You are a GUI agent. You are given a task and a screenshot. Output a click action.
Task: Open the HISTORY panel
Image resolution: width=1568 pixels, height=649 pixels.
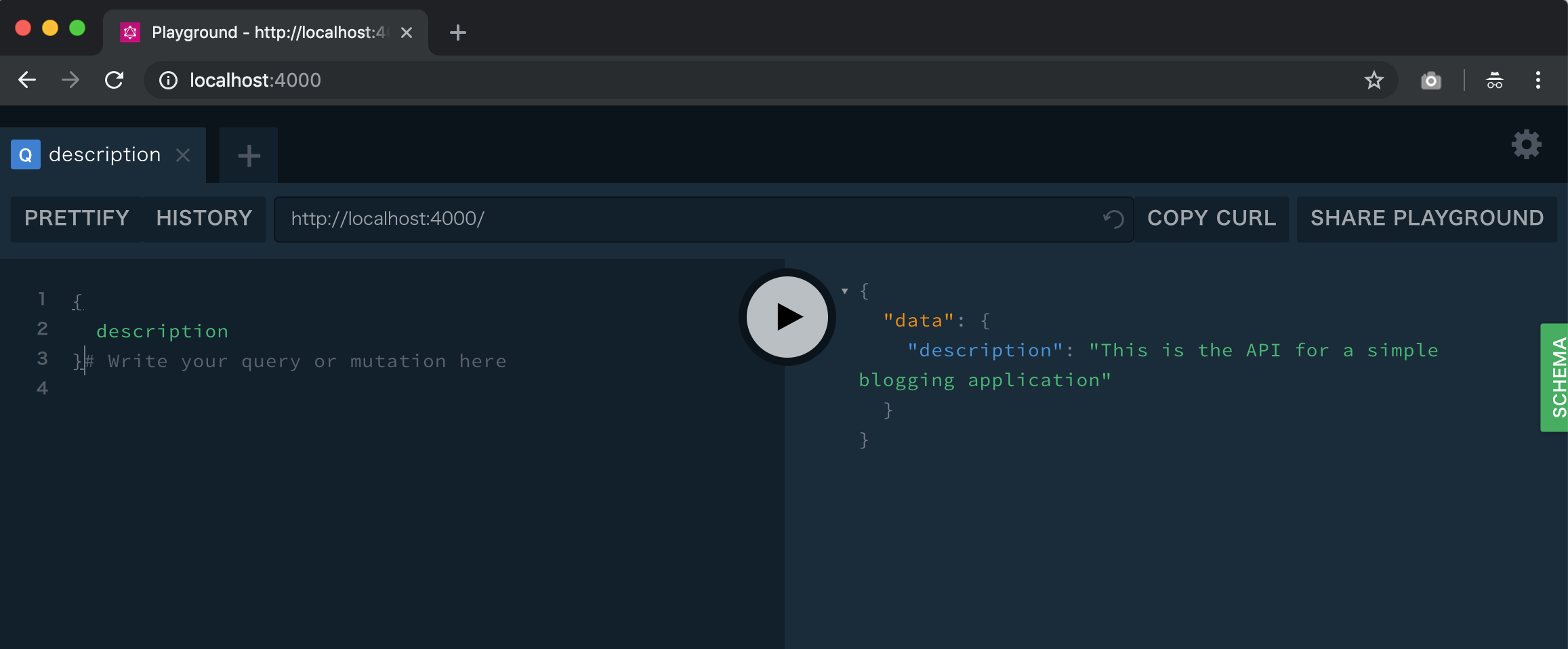204,218
